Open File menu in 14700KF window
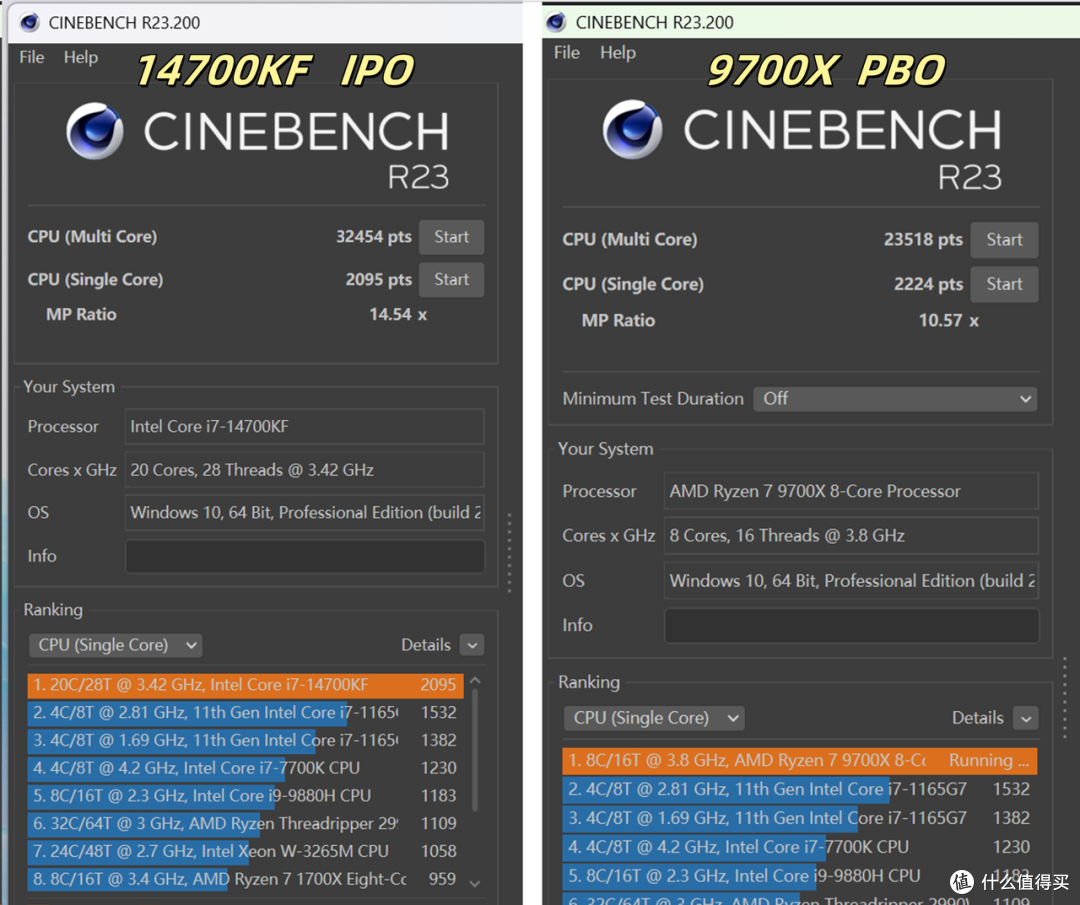 [x=32, y=57]
